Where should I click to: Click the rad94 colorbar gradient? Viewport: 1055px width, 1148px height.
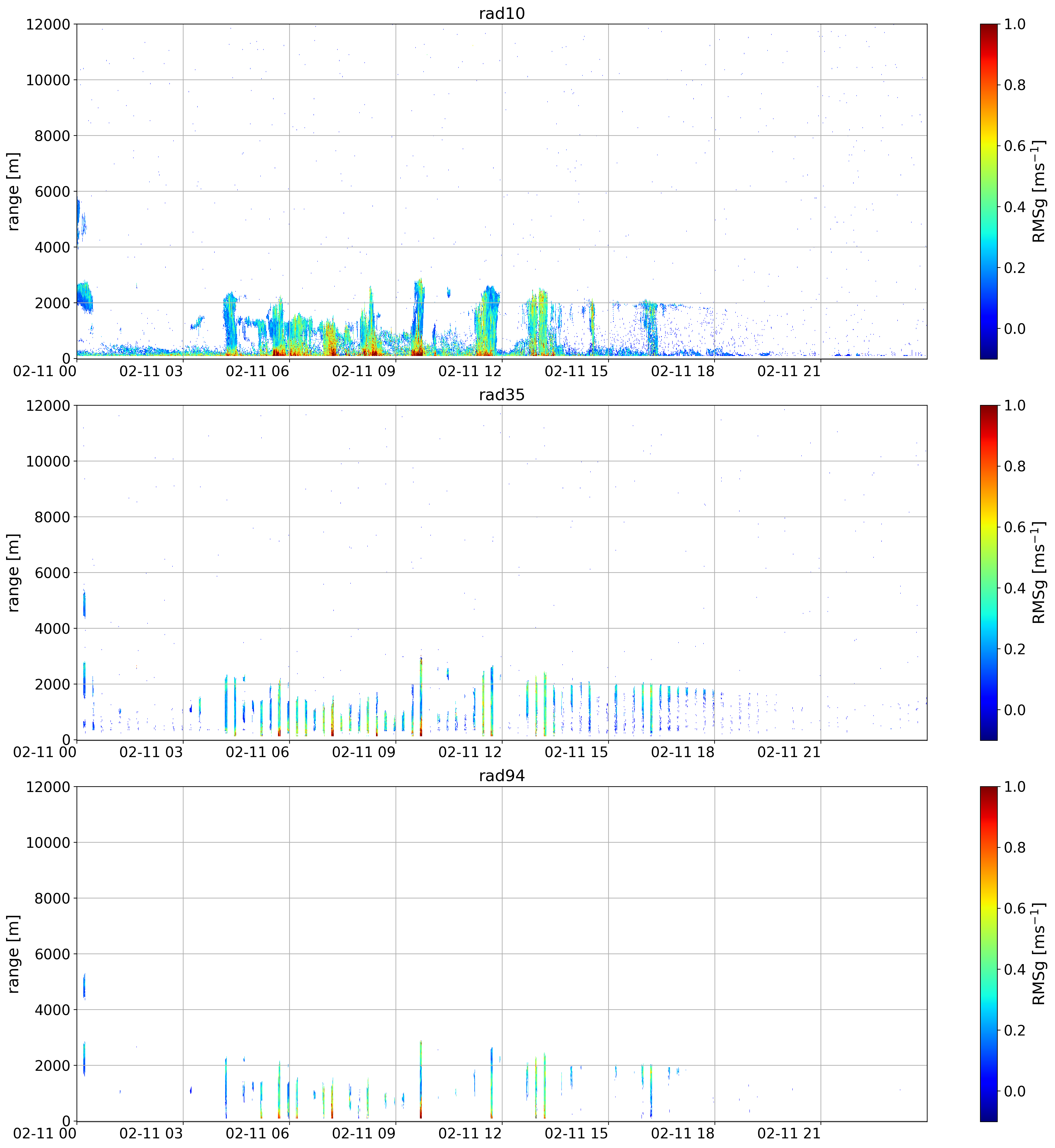coord(989,954)
